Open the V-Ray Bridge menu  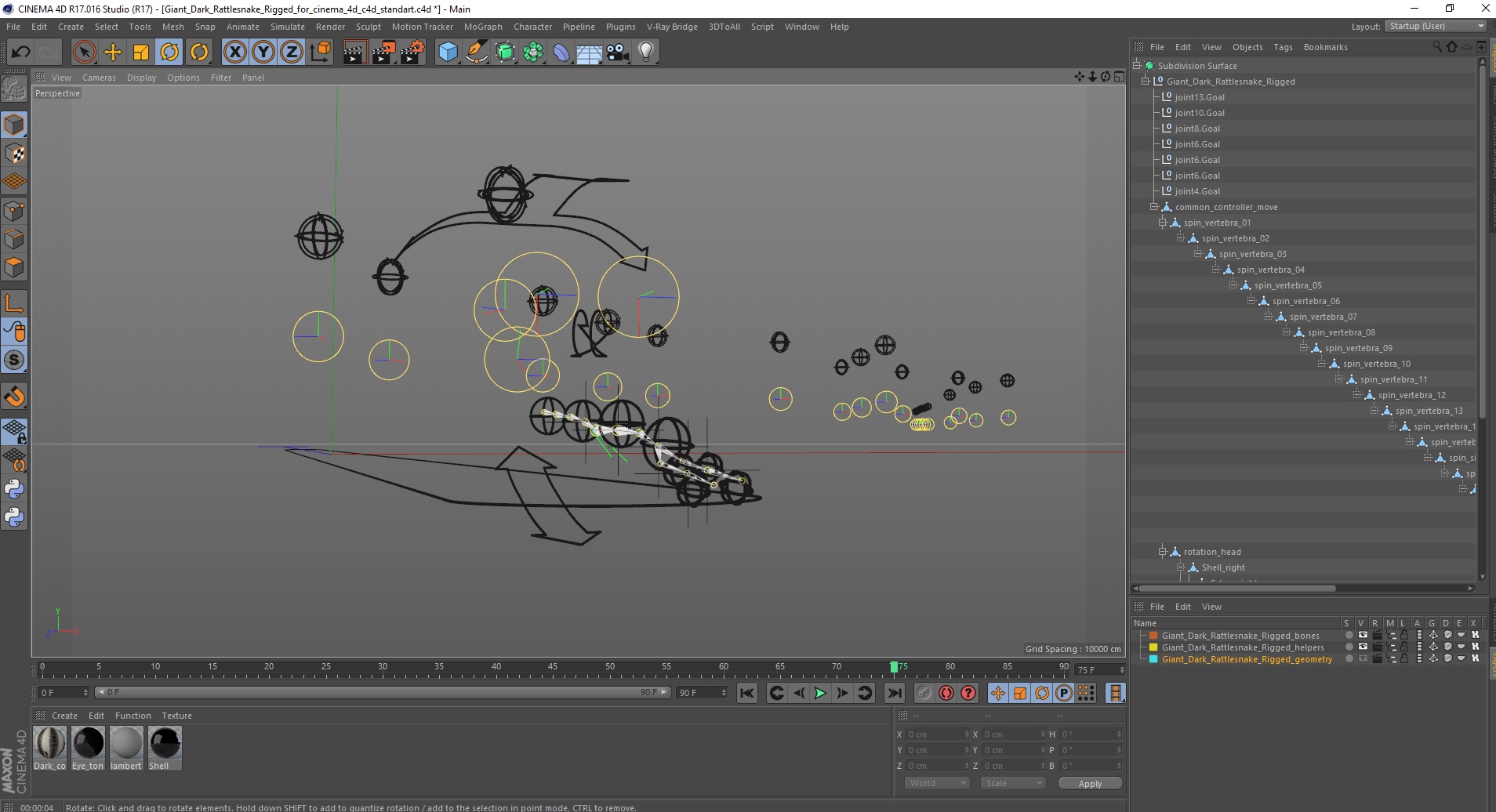tap(672, 27)
